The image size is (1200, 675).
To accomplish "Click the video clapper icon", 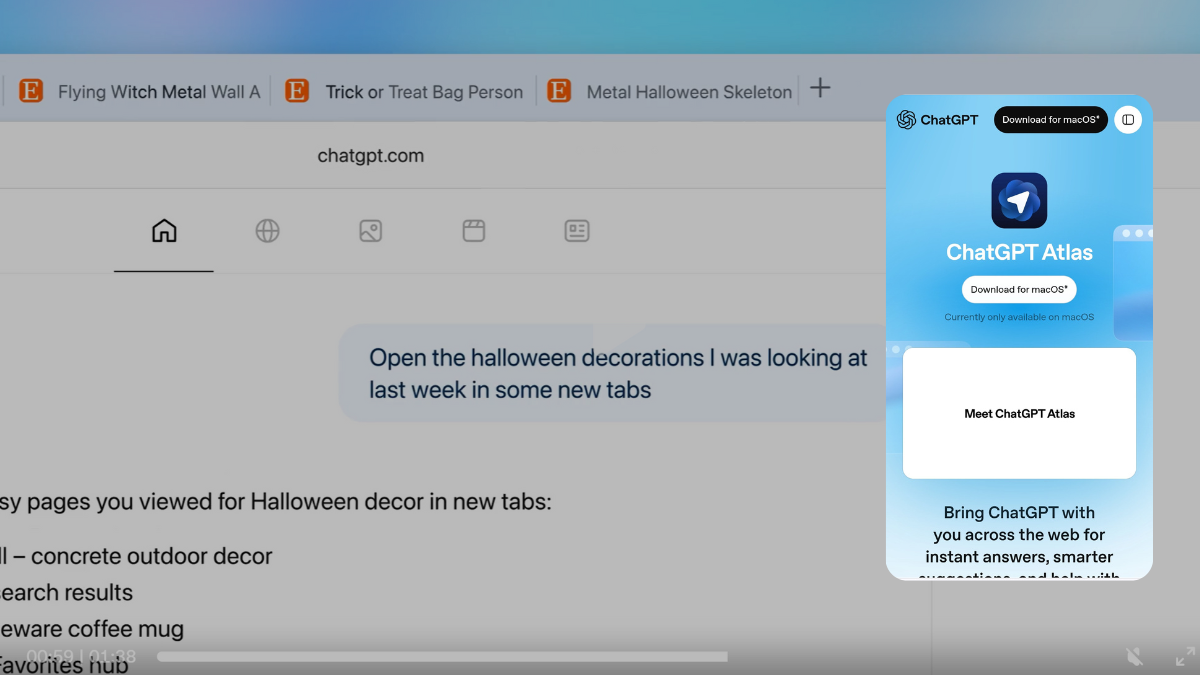I will 474,231.
